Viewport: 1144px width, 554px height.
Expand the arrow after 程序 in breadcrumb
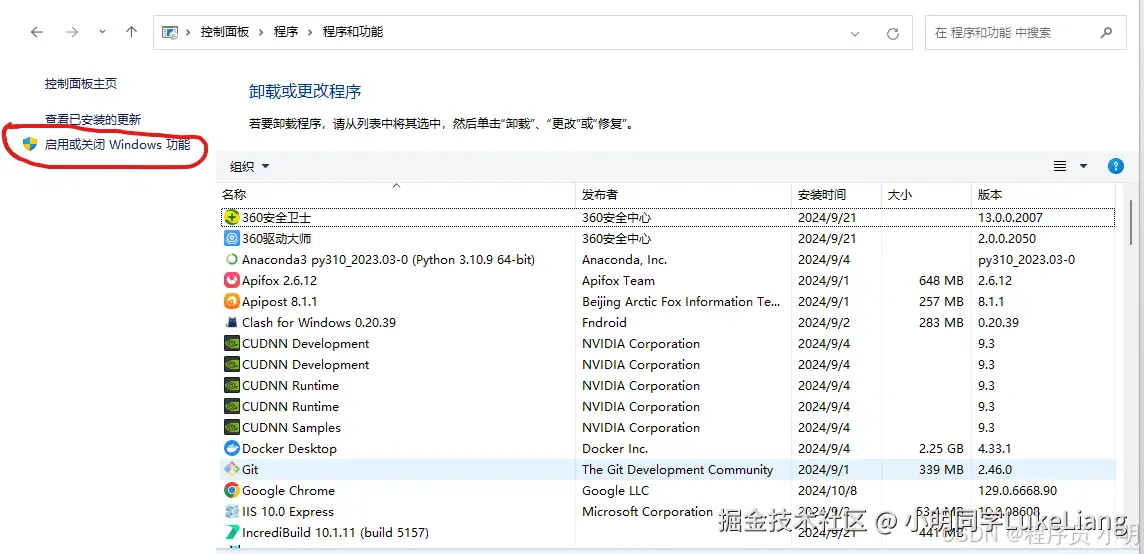310,32
